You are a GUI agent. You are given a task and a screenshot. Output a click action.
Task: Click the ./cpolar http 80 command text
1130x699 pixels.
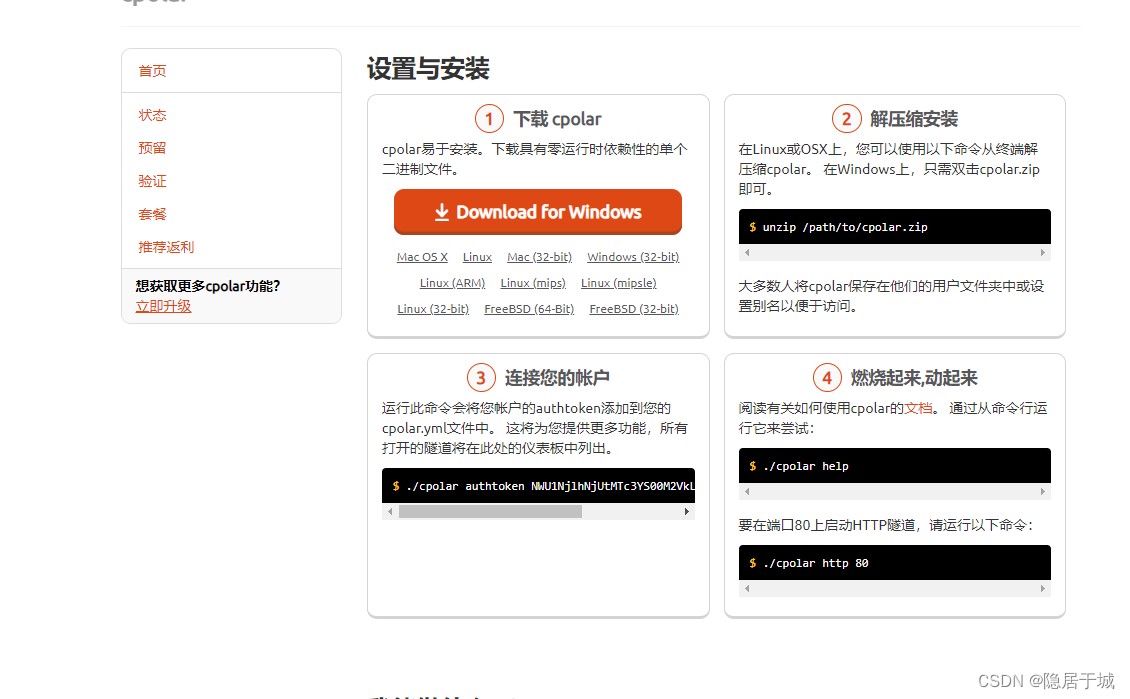point(816,564)
